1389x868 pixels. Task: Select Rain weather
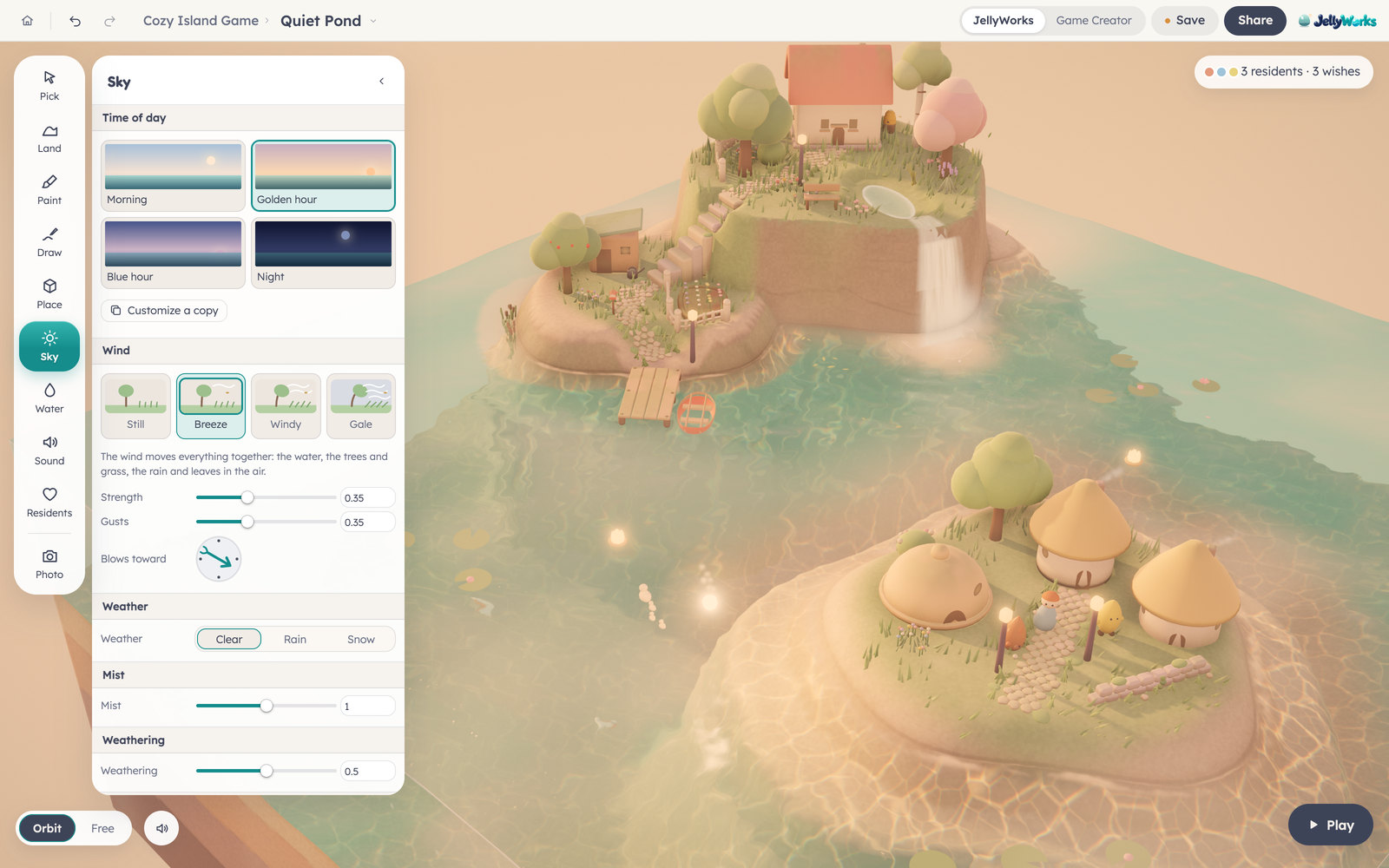tap(295, 640)
